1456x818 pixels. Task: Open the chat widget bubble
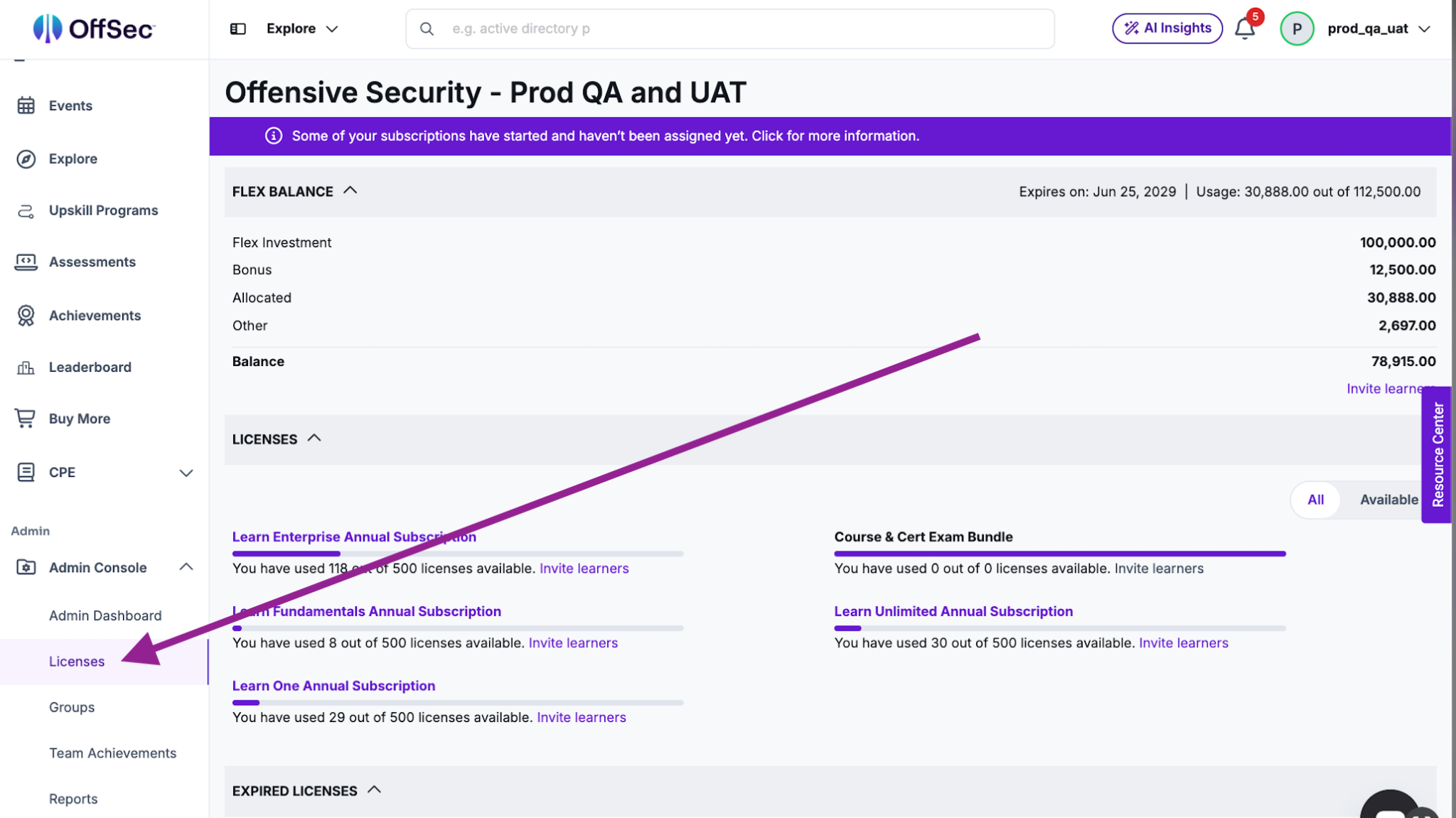point(1391,807)
